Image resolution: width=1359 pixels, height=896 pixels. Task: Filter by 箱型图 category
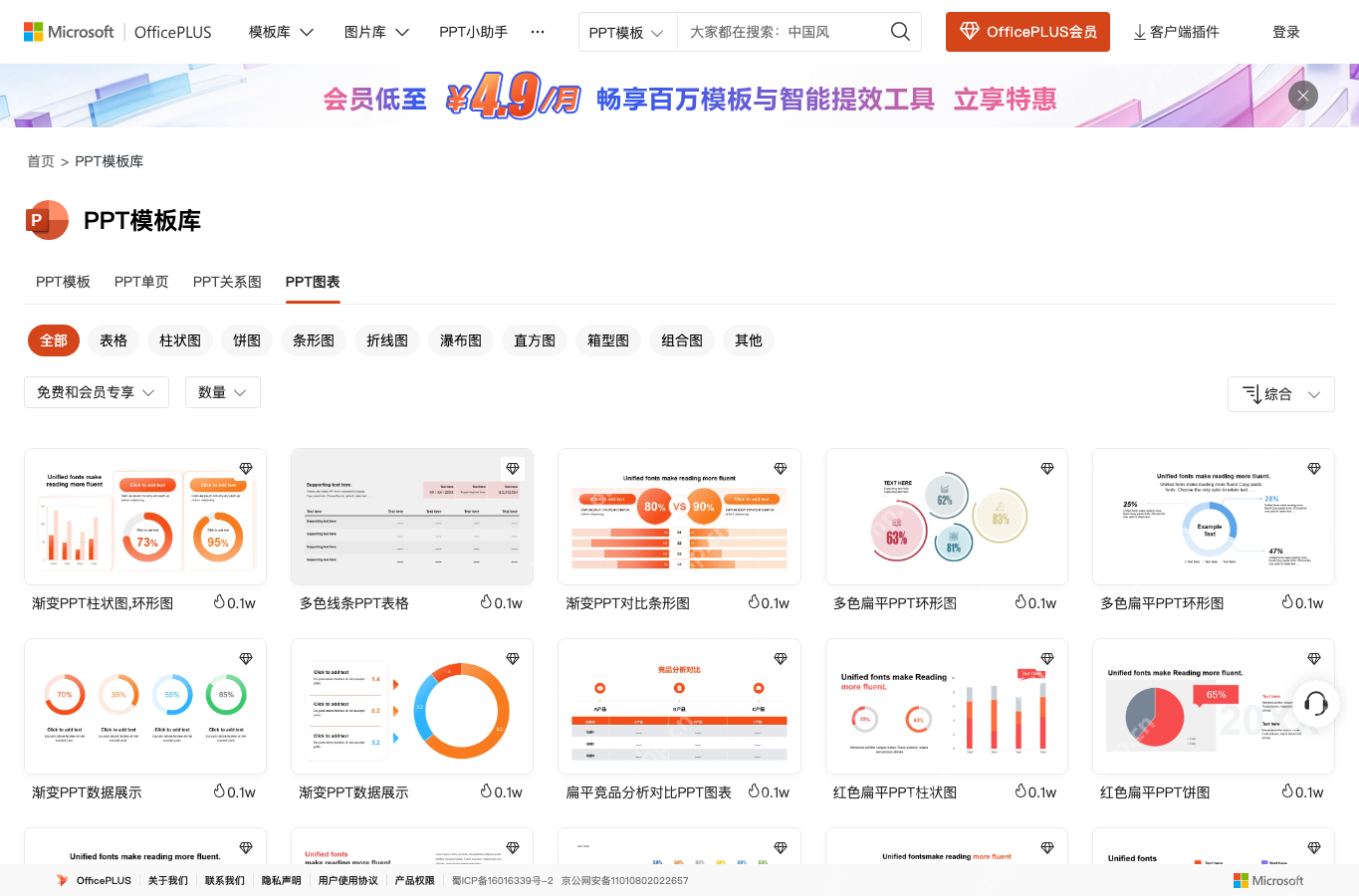click(608, 340)
